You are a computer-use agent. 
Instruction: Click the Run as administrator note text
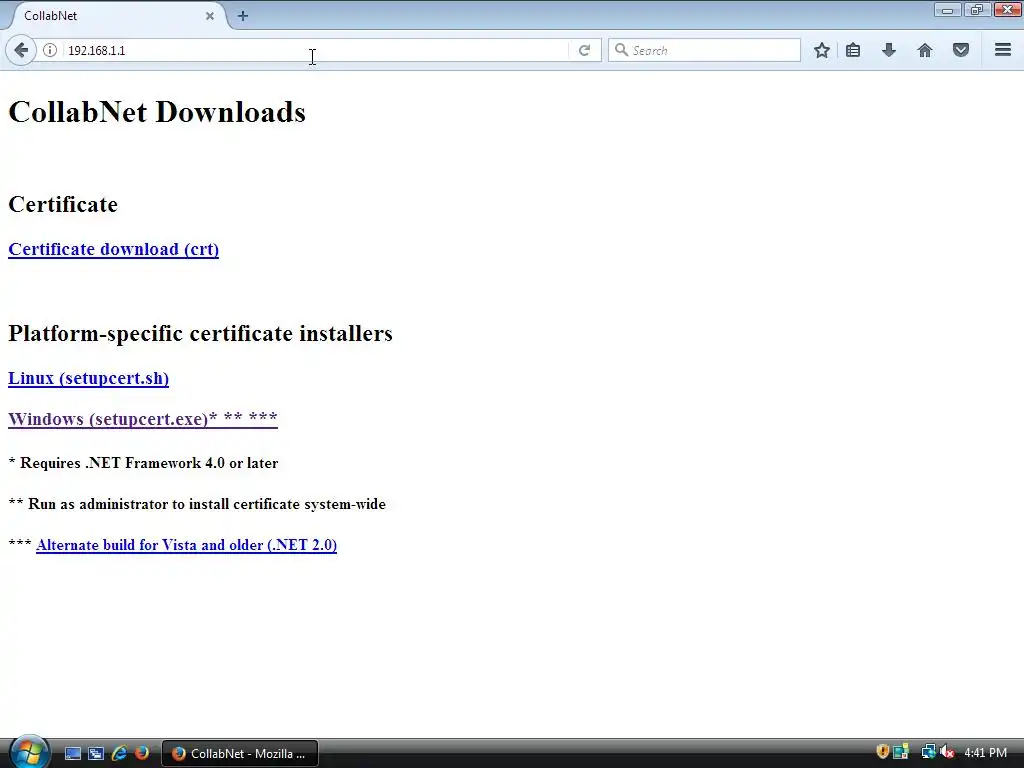(x=197, y=504)
